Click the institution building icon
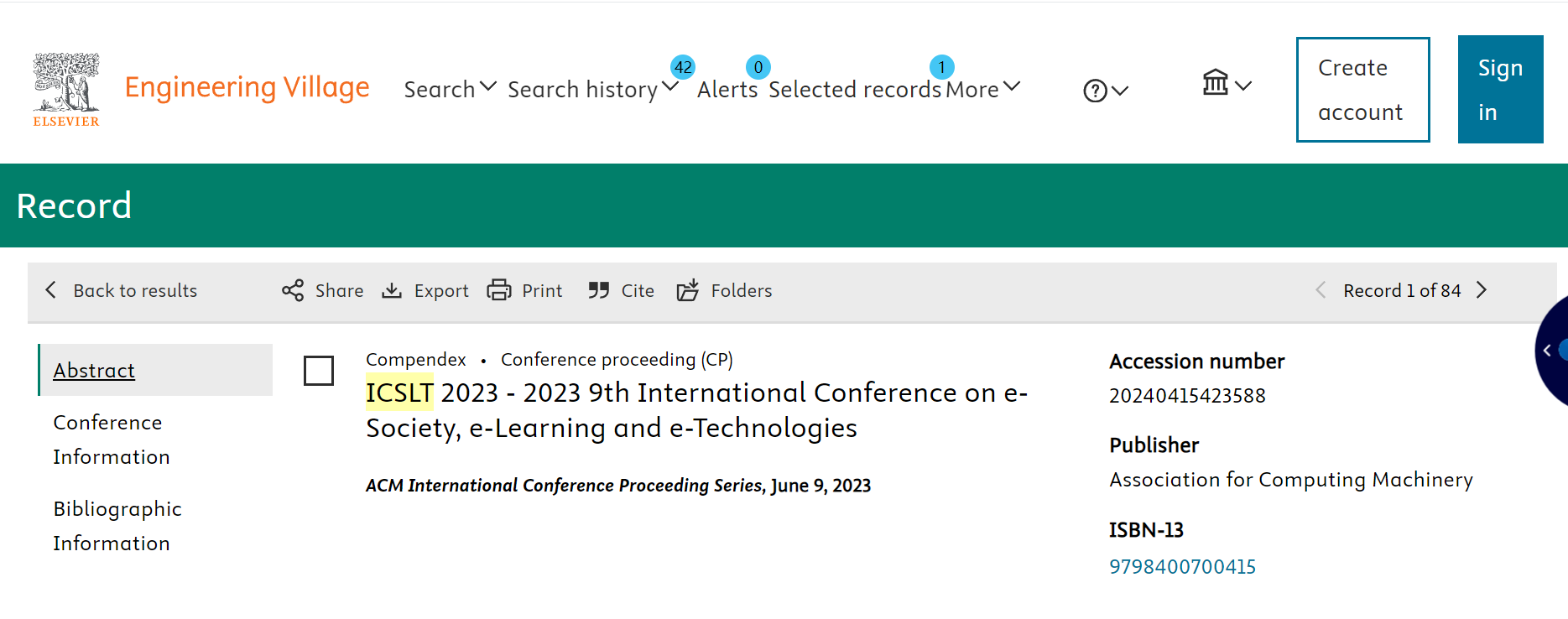This screenshot has width=1568, height=619. [x=1215, y=82]
